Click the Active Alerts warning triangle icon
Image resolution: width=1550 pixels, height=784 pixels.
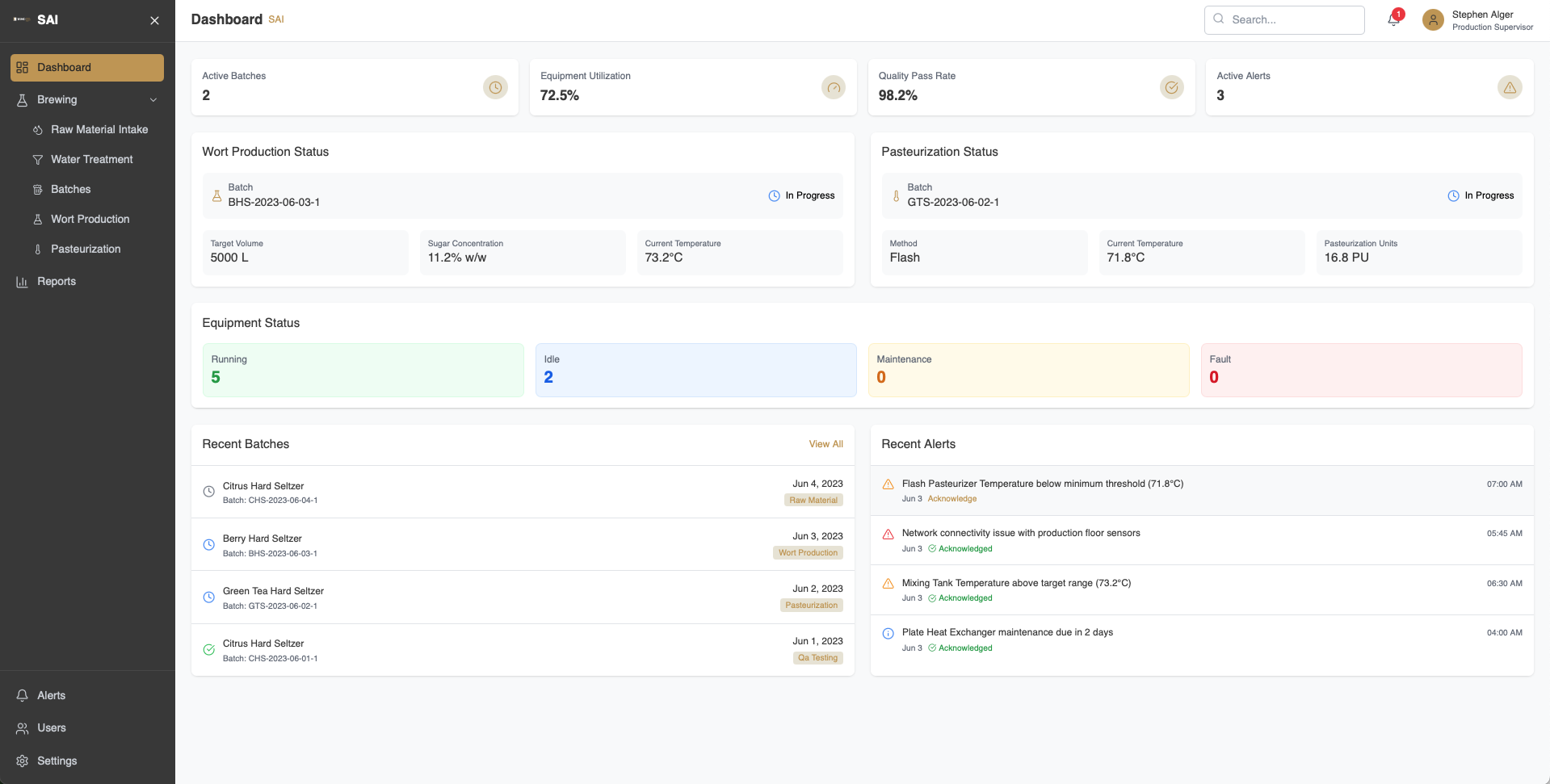1510,87
